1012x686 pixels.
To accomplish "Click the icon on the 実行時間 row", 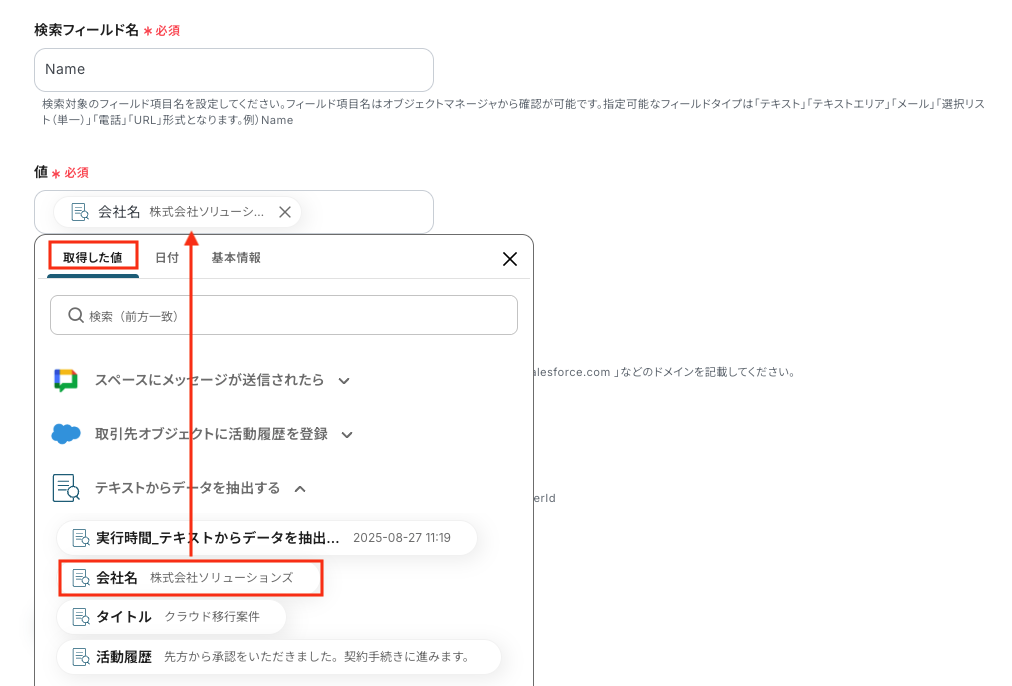I will pyautogui.click(x=81, y=538).
